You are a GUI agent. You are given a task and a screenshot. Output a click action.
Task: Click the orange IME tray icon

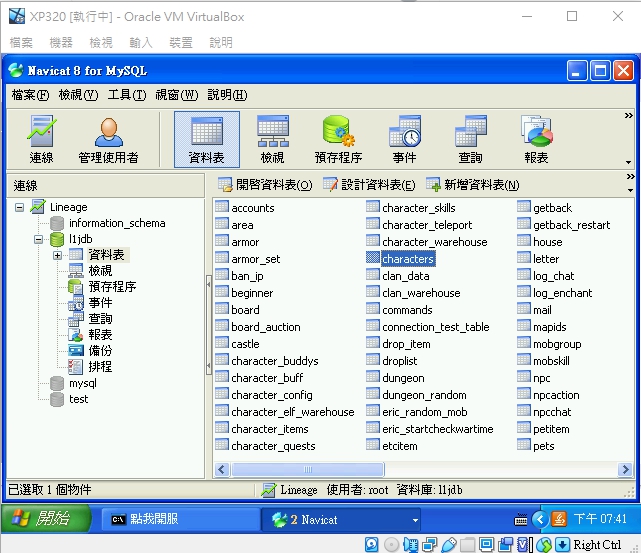tap(558, 519)
